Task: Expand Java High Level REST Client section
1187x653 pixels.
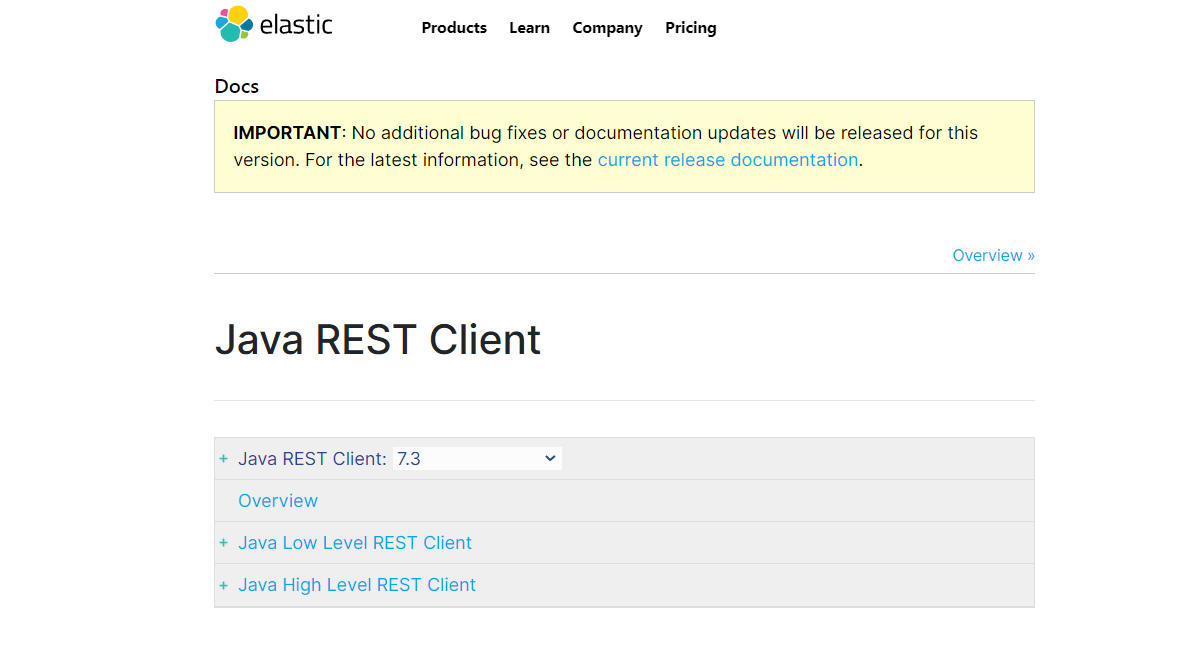Action: tap(223, 585)
